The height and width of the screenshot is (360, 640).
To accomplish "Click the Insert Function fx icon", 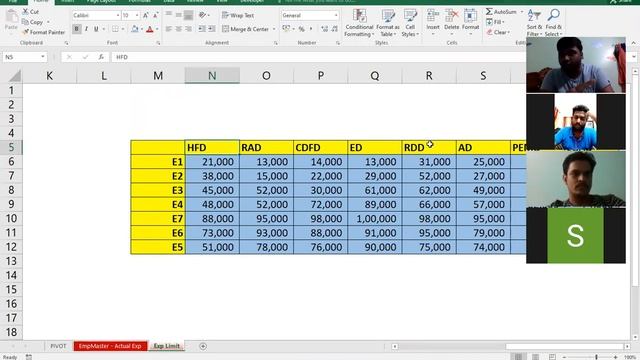I will click(101, 57).
